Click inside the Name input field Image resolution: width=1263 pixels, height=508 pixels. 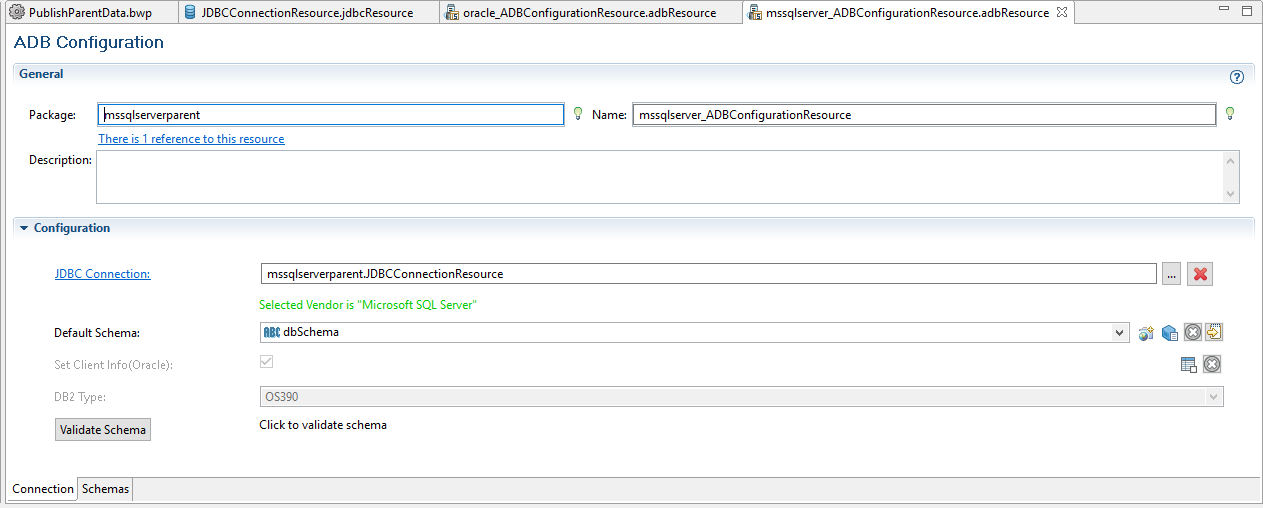coord(924,115)
